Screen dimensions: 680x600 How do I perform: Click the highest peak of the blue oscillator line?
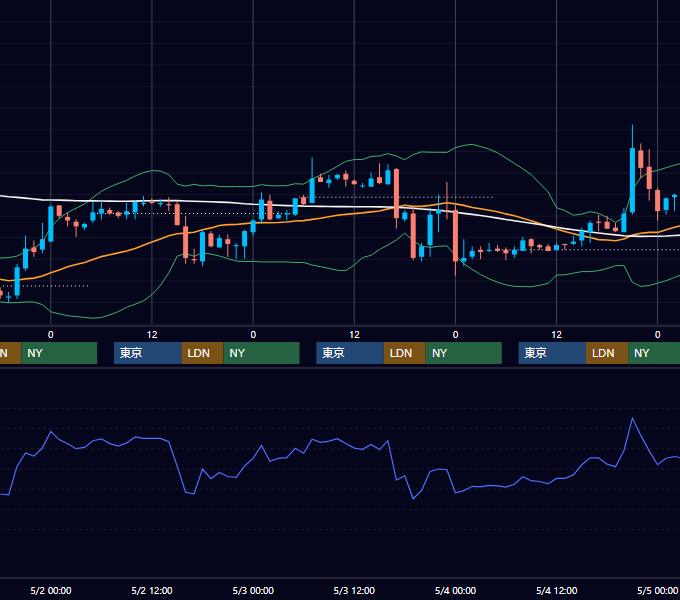(632, 418)
